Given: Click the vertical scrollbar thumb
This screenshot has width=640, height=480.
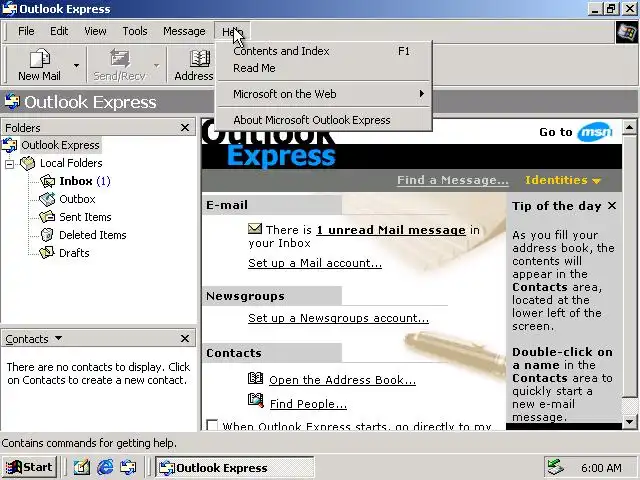Looking at the screenshot, I should coord(630,266).
